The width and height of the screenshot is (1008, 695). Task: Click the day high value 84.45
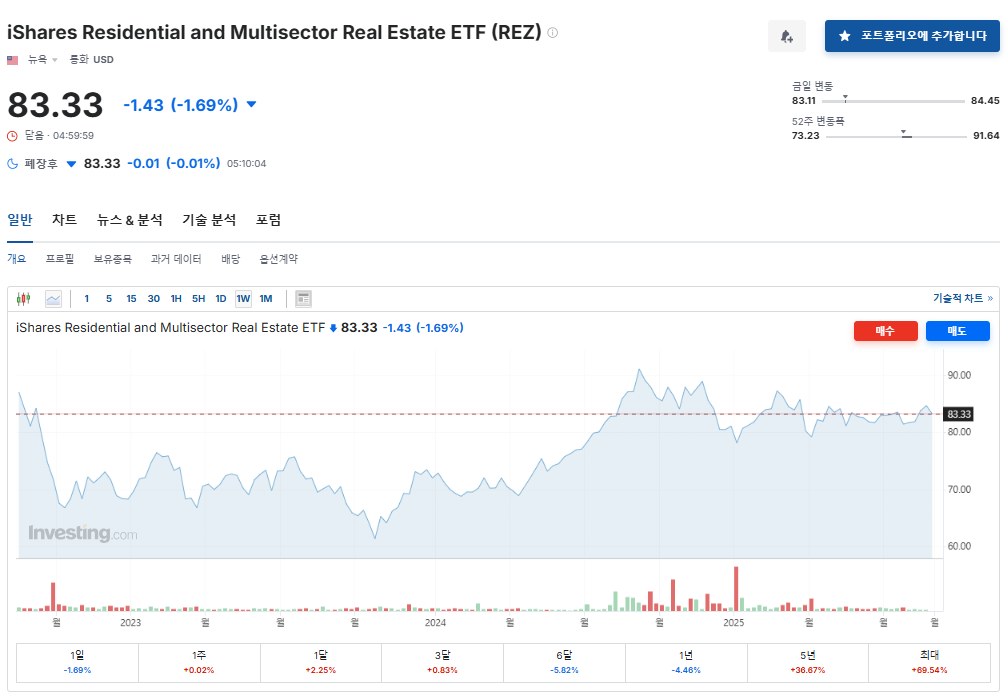[986, 100]
